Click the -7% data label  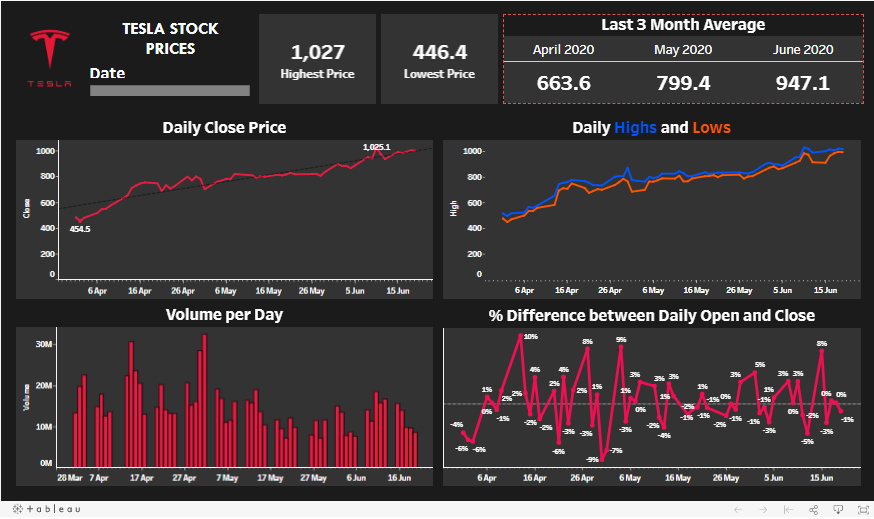tap(616, 450)
